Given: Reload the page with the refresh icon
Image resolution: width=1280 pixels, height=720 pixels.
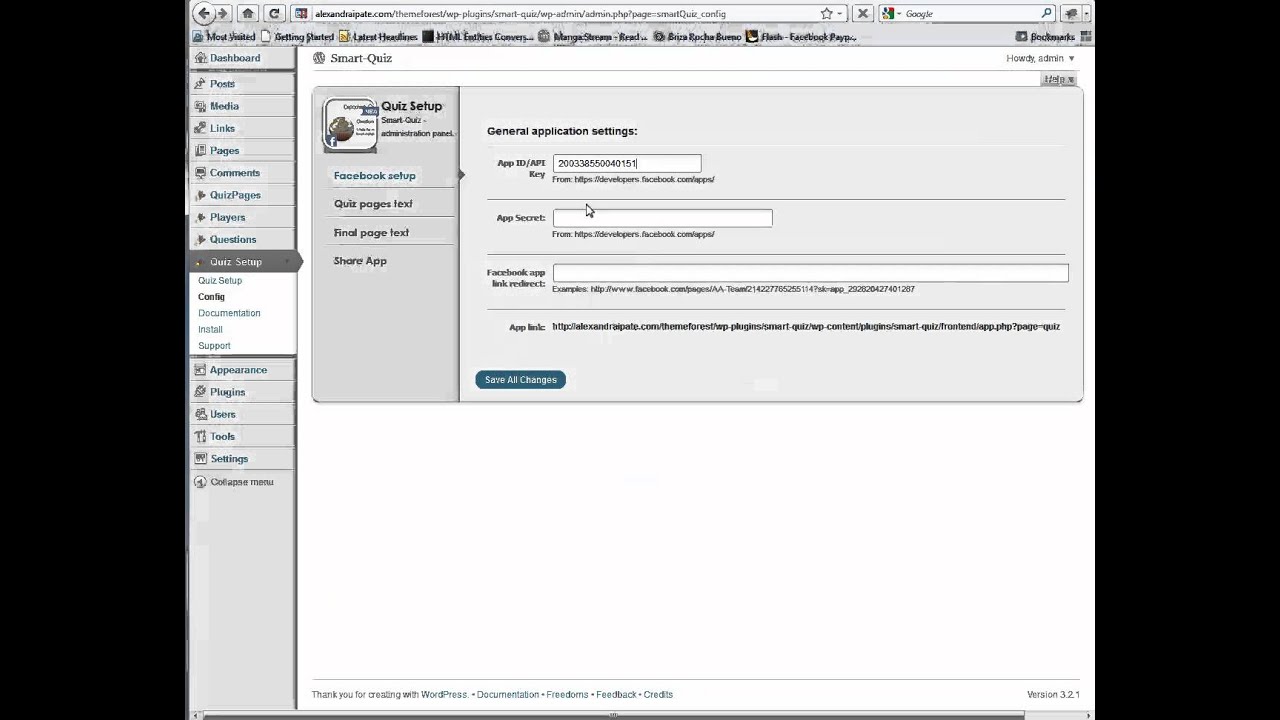Looking at the screenshot, I should [x=274, y=13].
